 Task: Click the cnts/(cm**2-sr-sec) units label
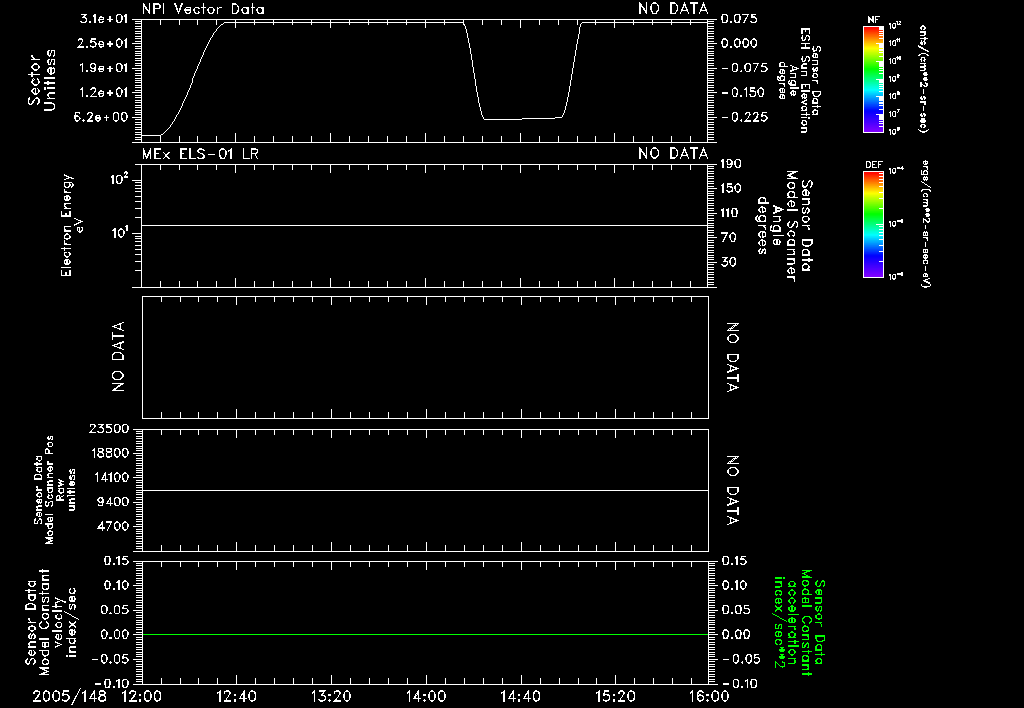(x=923, y=79)
